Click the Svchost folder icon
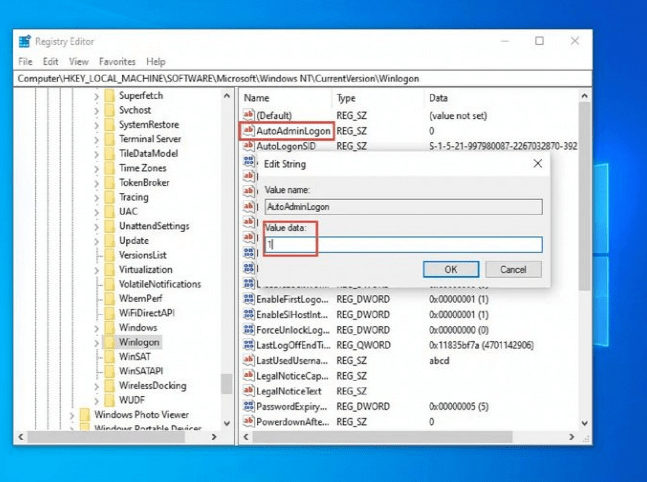 tap(109, 110)
